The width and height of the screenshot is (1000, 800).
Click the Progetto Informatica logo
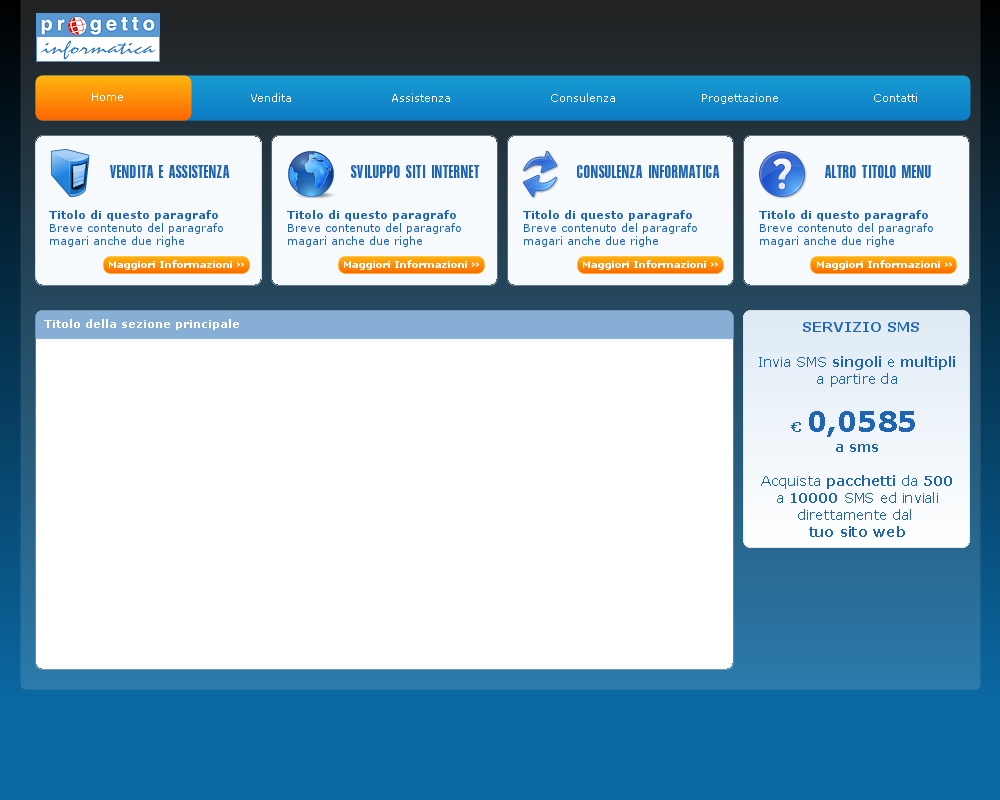click(x=97, y=37)
